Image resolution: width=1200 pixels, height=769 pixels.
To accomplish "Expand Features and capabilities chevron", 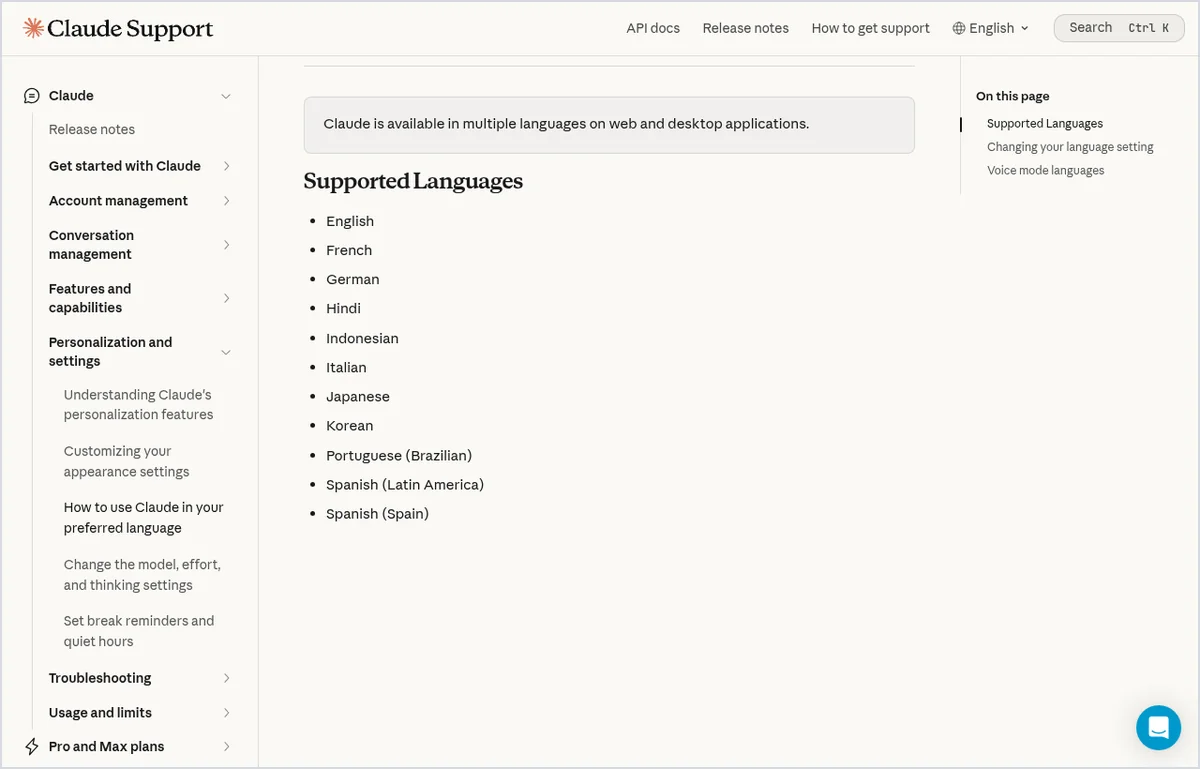I will tap(227, 298).
